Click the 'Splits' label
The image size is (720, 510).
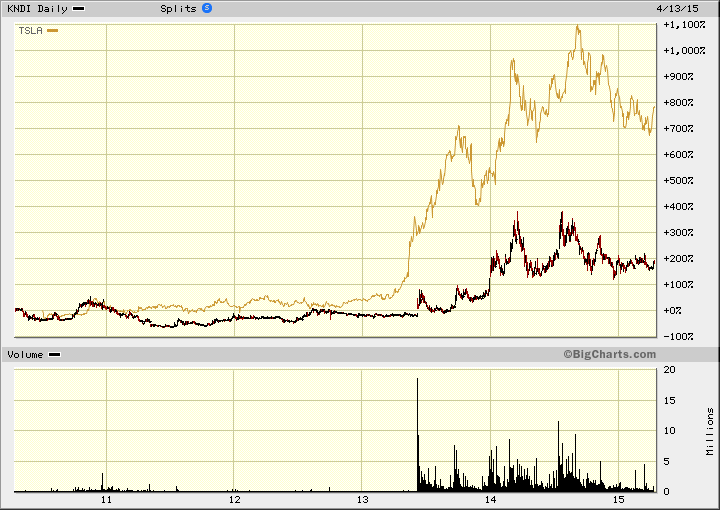tap(178, 9)
